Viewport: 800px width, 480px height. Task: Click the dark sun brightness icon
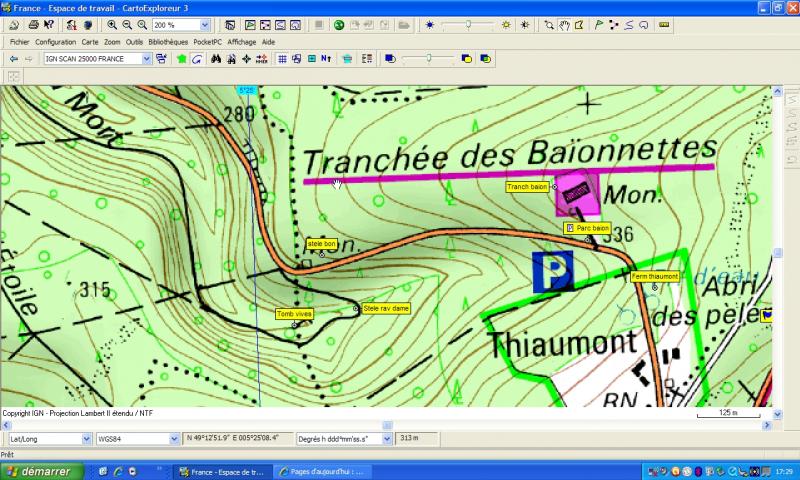pyautogui.click(x=430, y=24)
